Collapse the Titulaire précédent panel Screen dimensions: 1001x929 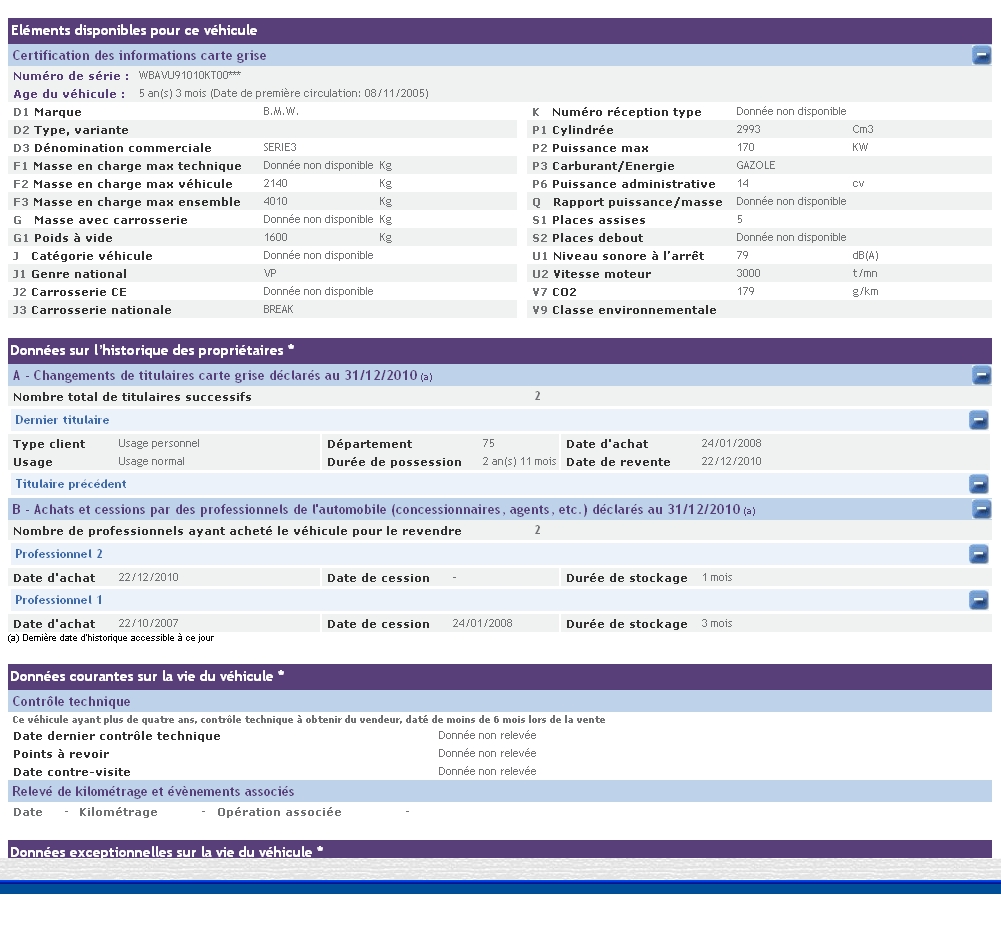pos(978,484)
